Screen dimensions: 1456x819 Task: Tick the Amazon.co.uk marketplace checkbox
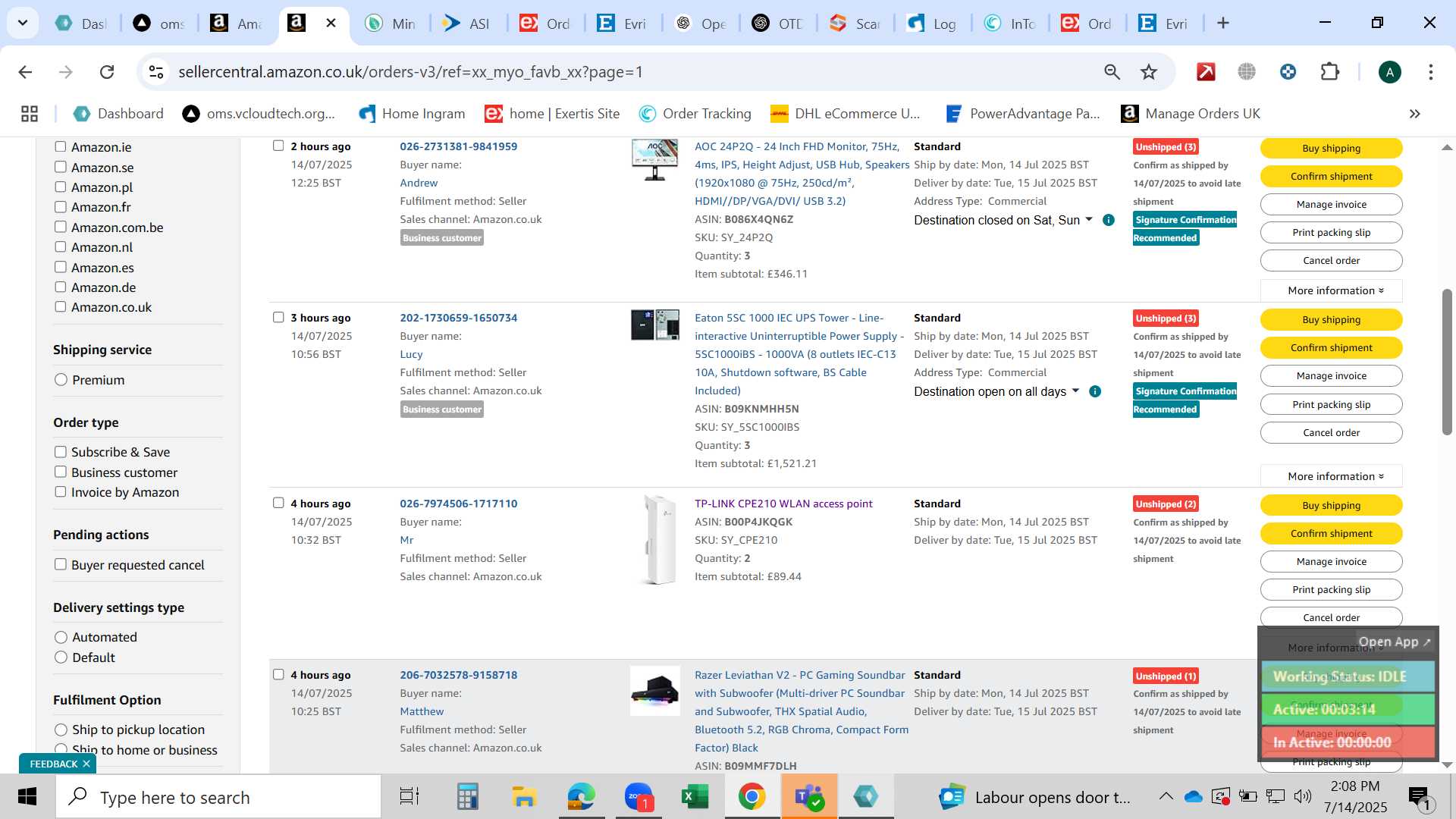click(61, 307)
